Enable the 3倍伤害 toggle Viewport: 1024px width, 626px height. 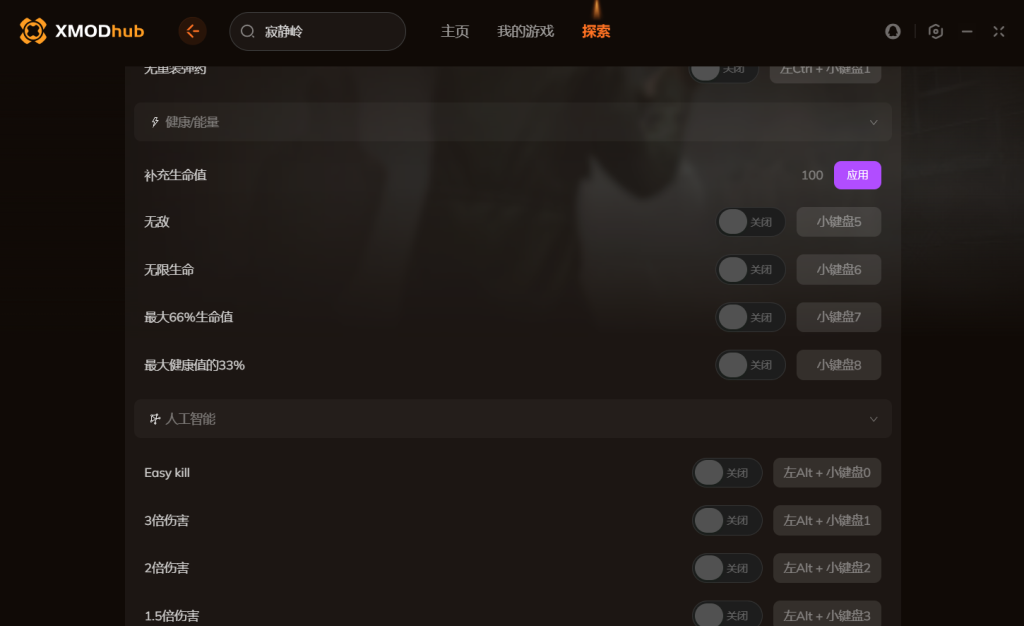(x=727, y=520)
